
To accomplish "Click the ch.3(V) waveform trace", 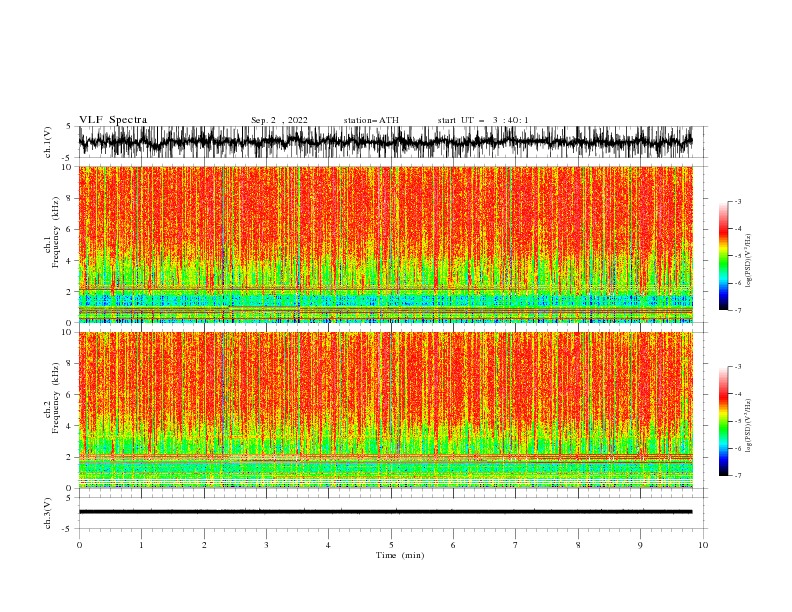I will pos(386,512).
